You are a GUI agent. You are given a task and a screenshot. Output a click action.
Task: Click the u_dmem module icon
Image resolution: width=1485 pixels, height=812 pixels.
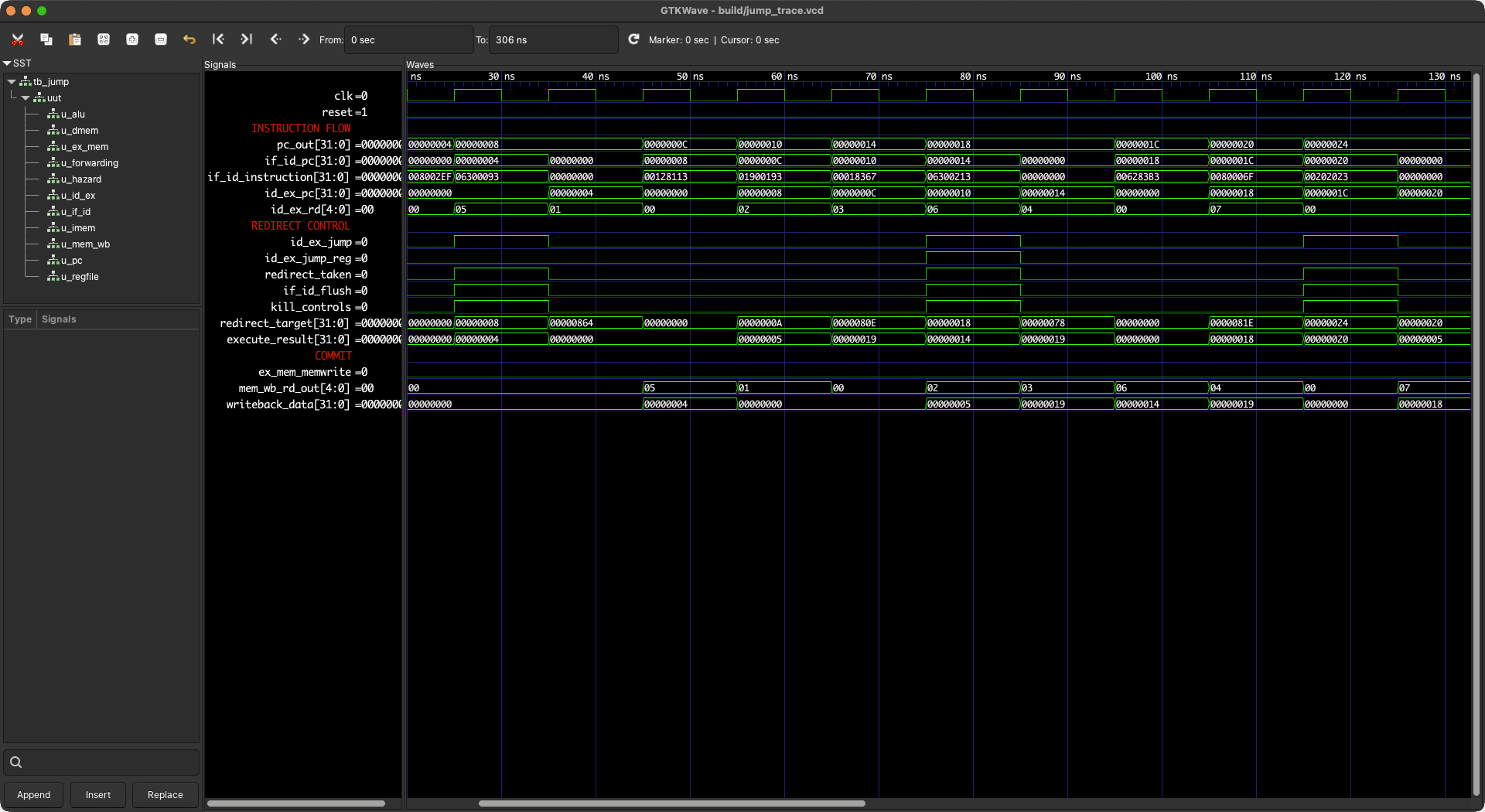53,131
